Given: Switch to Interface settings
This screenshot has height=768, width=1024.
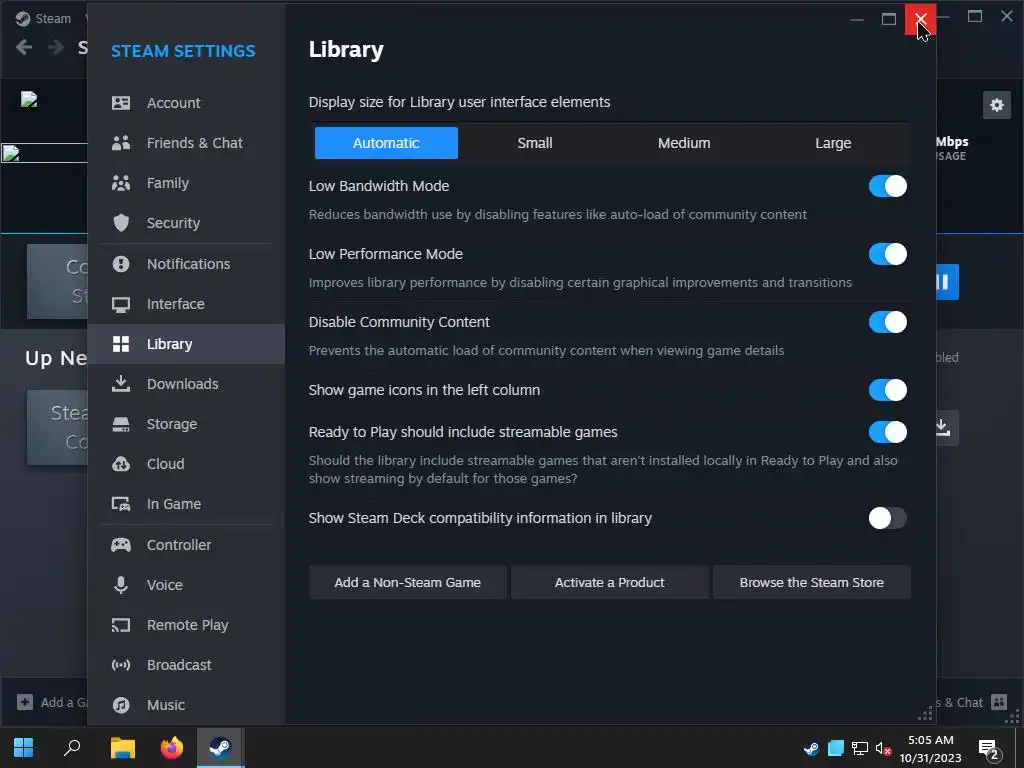Looking at the screenshot, I should click(186, 304).
